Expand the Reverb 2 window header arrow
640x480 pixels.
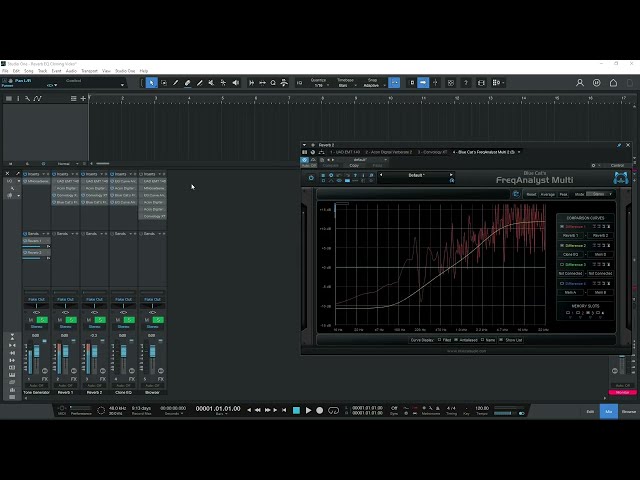tap(304, 145)
